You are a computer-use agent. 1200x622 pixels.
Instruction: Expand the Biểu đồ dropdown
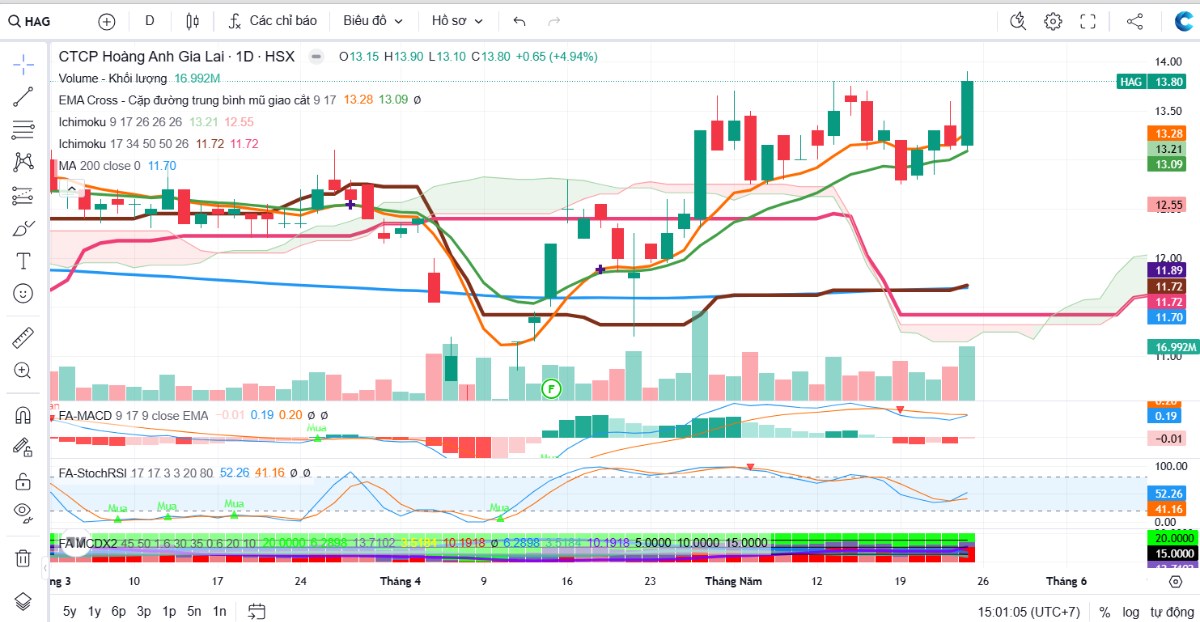[373, 21]
